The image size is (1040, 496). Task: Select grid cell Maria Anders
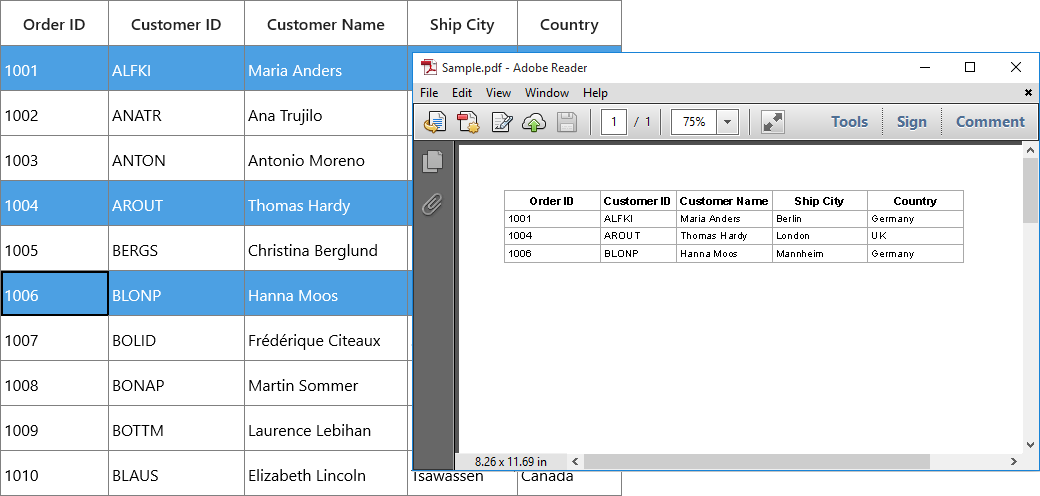326,69
